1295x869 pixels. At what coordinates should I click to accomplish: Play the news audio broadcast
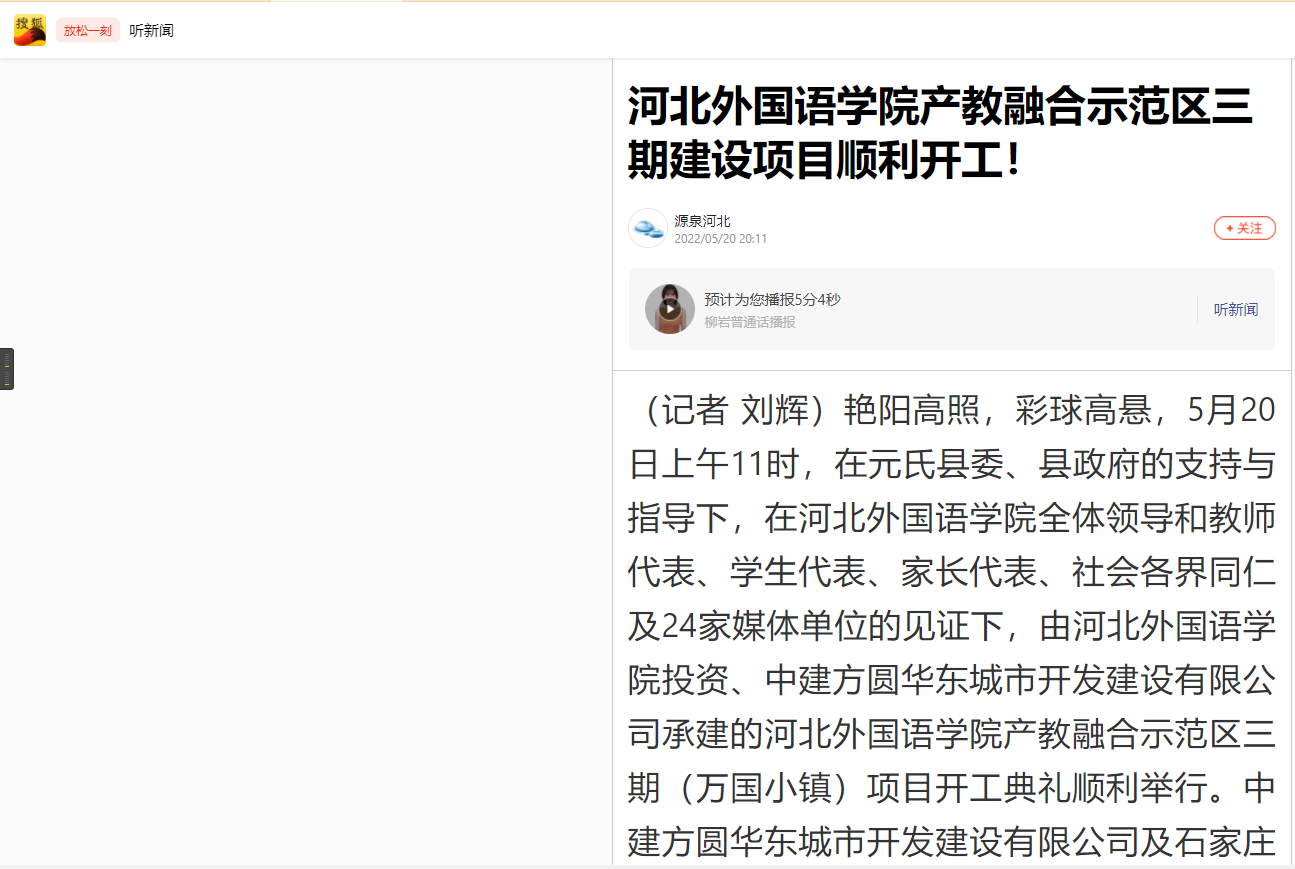point(670,309)
